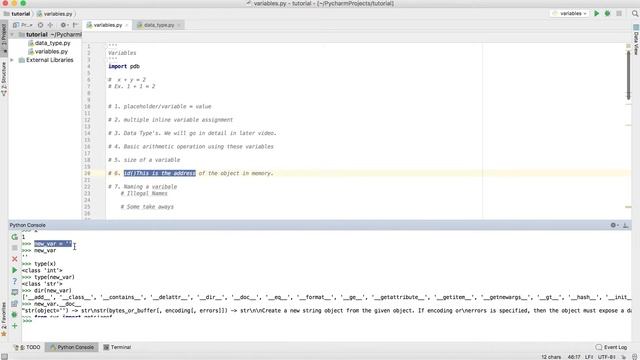Viewport: 640px width, 360px height.
Task: Open Search Everywhere magnifier icon
Action: coord(635,13)
